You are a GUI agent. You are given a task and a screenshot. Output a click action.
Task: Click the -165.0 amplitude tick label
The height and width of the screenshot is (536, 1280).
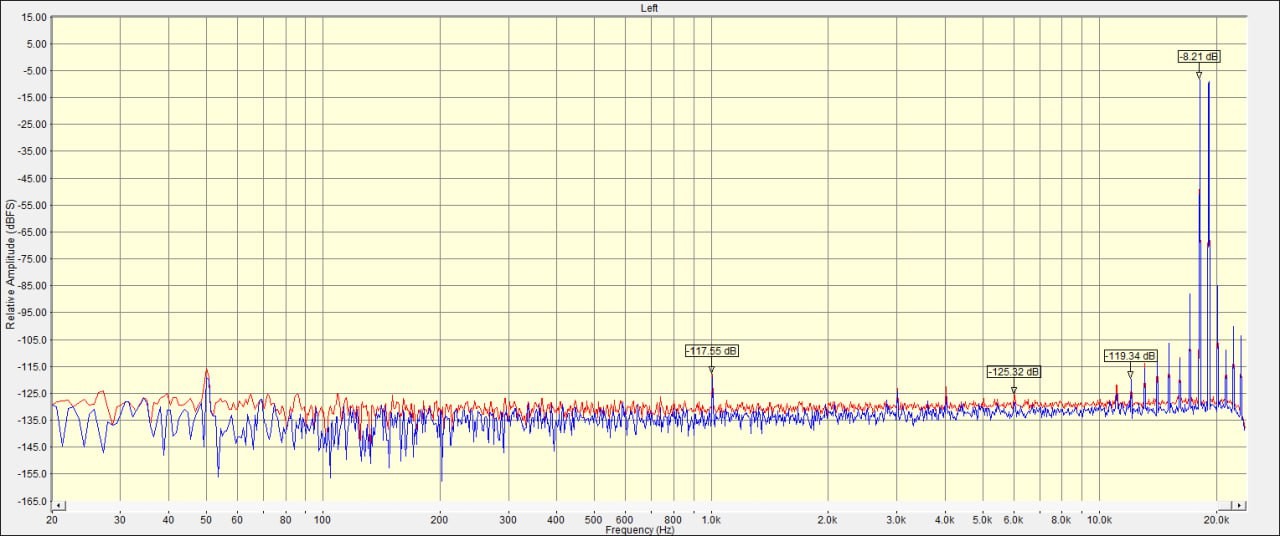tap(33, 501)
